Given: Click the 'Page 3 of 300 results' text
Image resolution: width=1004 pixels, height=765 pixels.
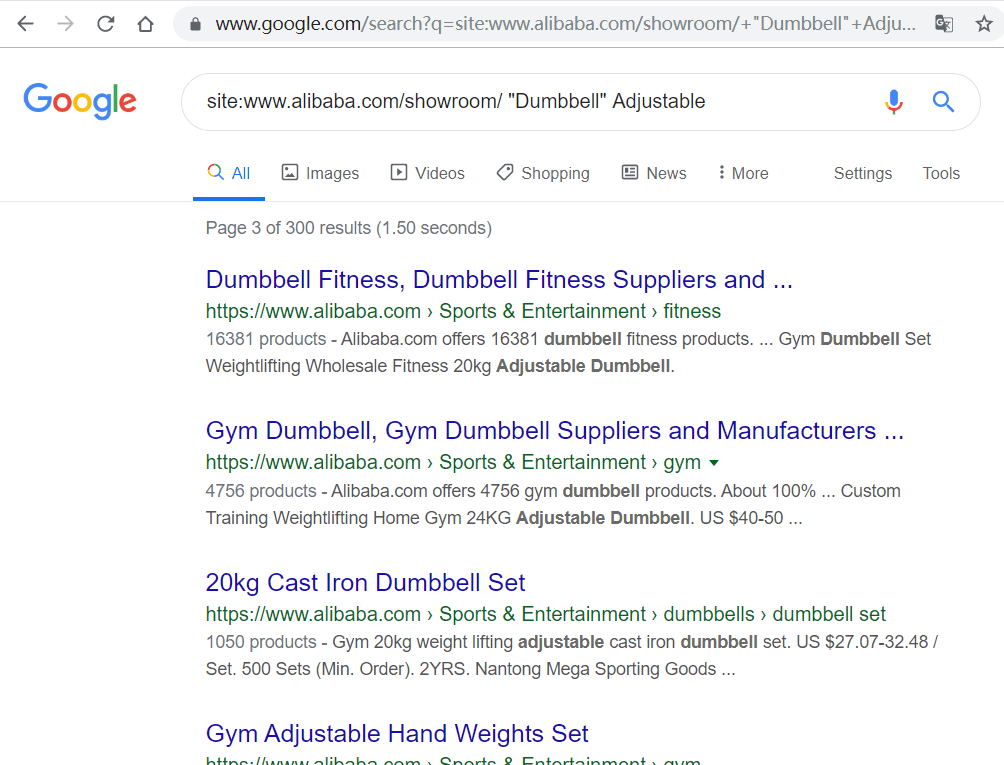Looking at the screenshot, I should point(348,228).
